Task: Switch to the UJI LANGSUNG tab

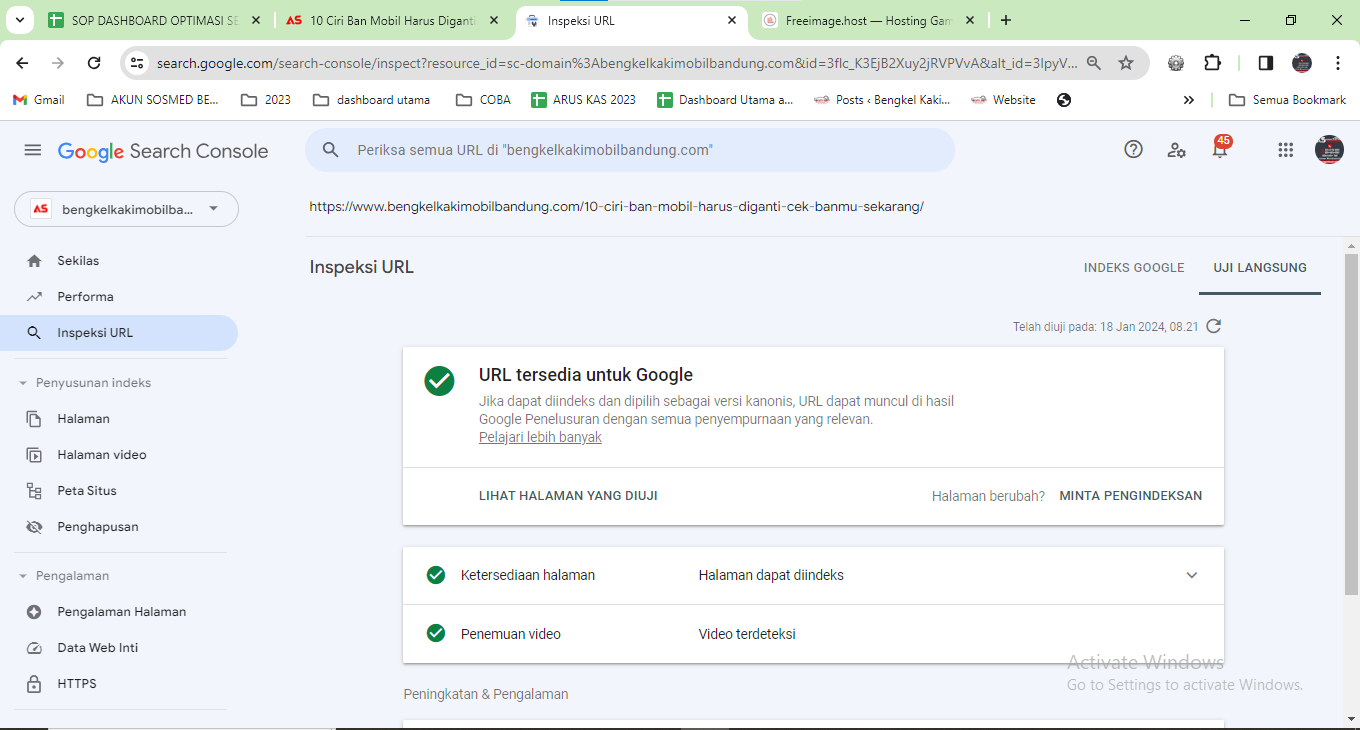Action: pyautogui.click(x=1260, y=268)
